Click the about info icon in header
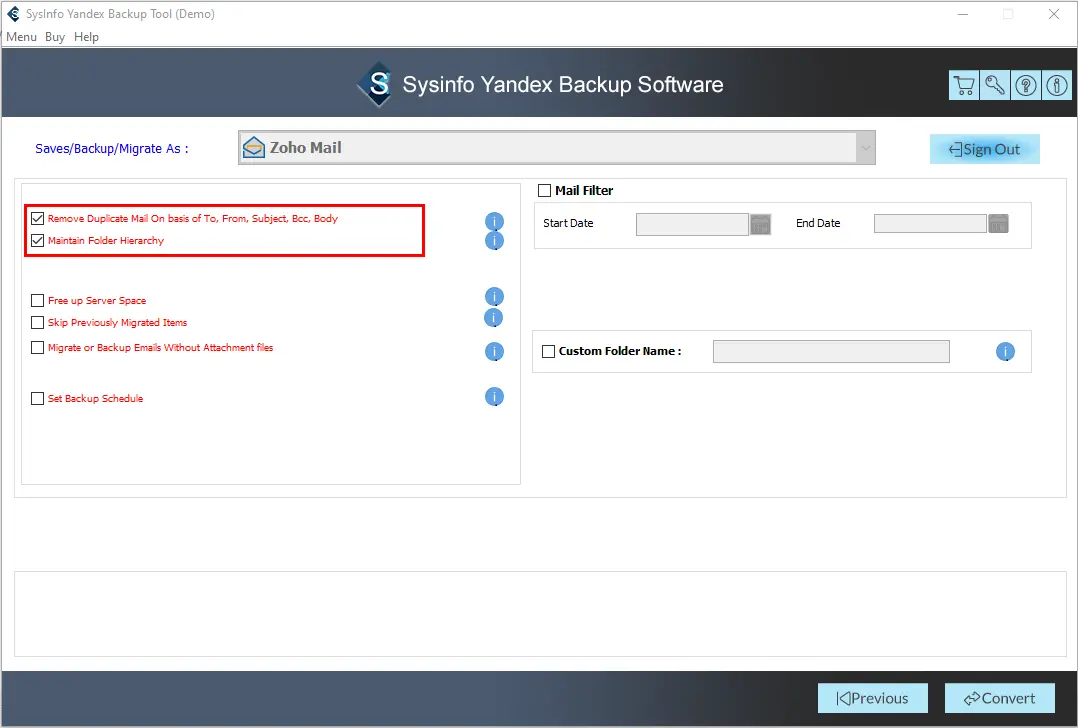This screenshot has width=1078, height=728. (1056, 86)
